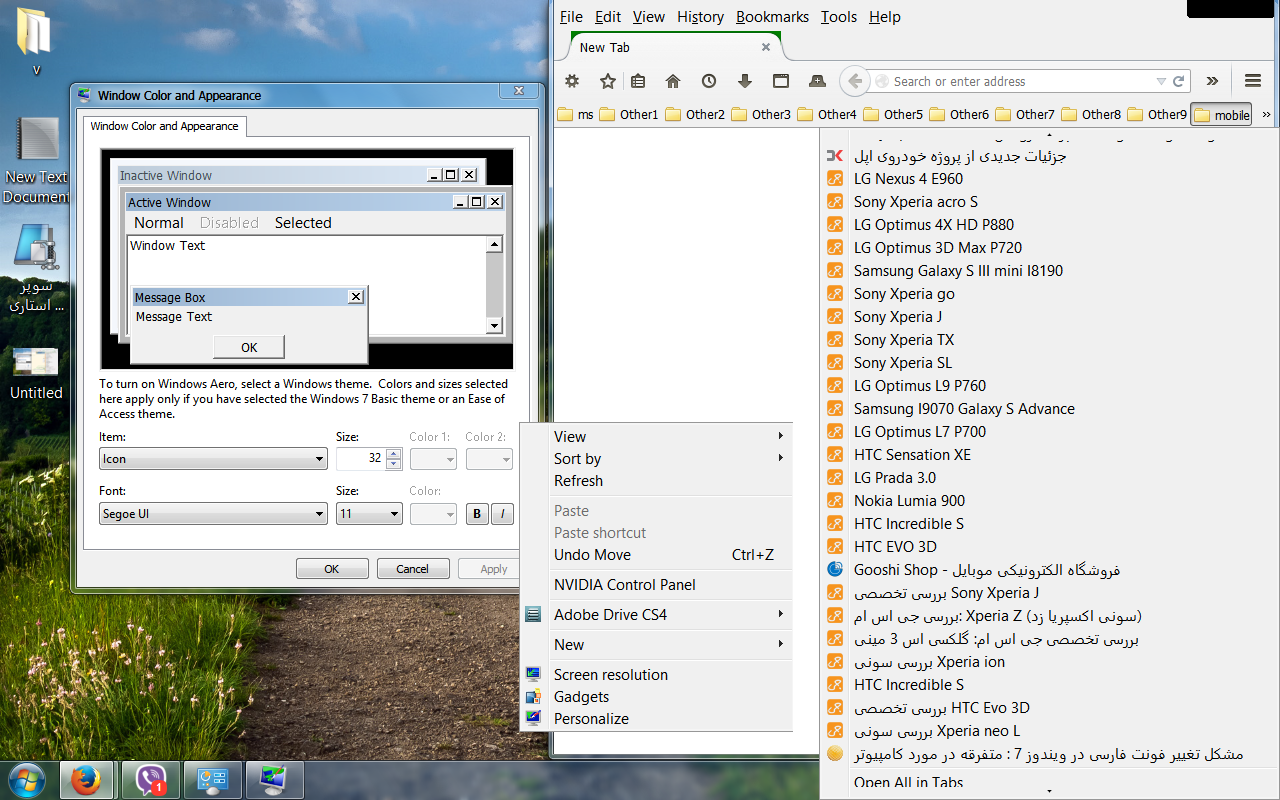This screenshot has height=800, width=1280.
Task: Open the ms bookmarks folder
Action: tap(576, 114)
